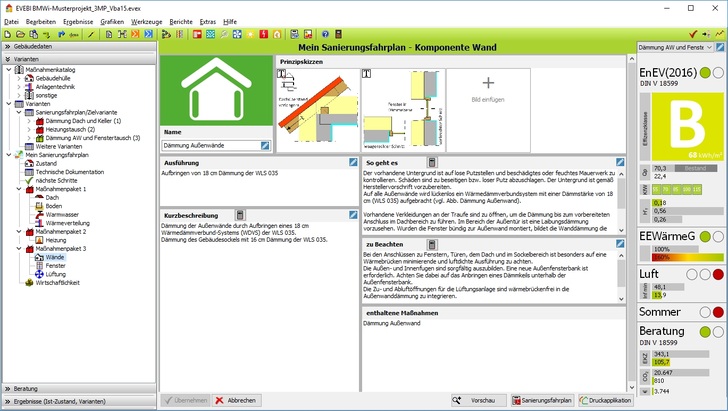Click the red checkmark icon at top right
The height and width of the screenshot is (411, 728).
pyautogui.click(x=692, y=34)
